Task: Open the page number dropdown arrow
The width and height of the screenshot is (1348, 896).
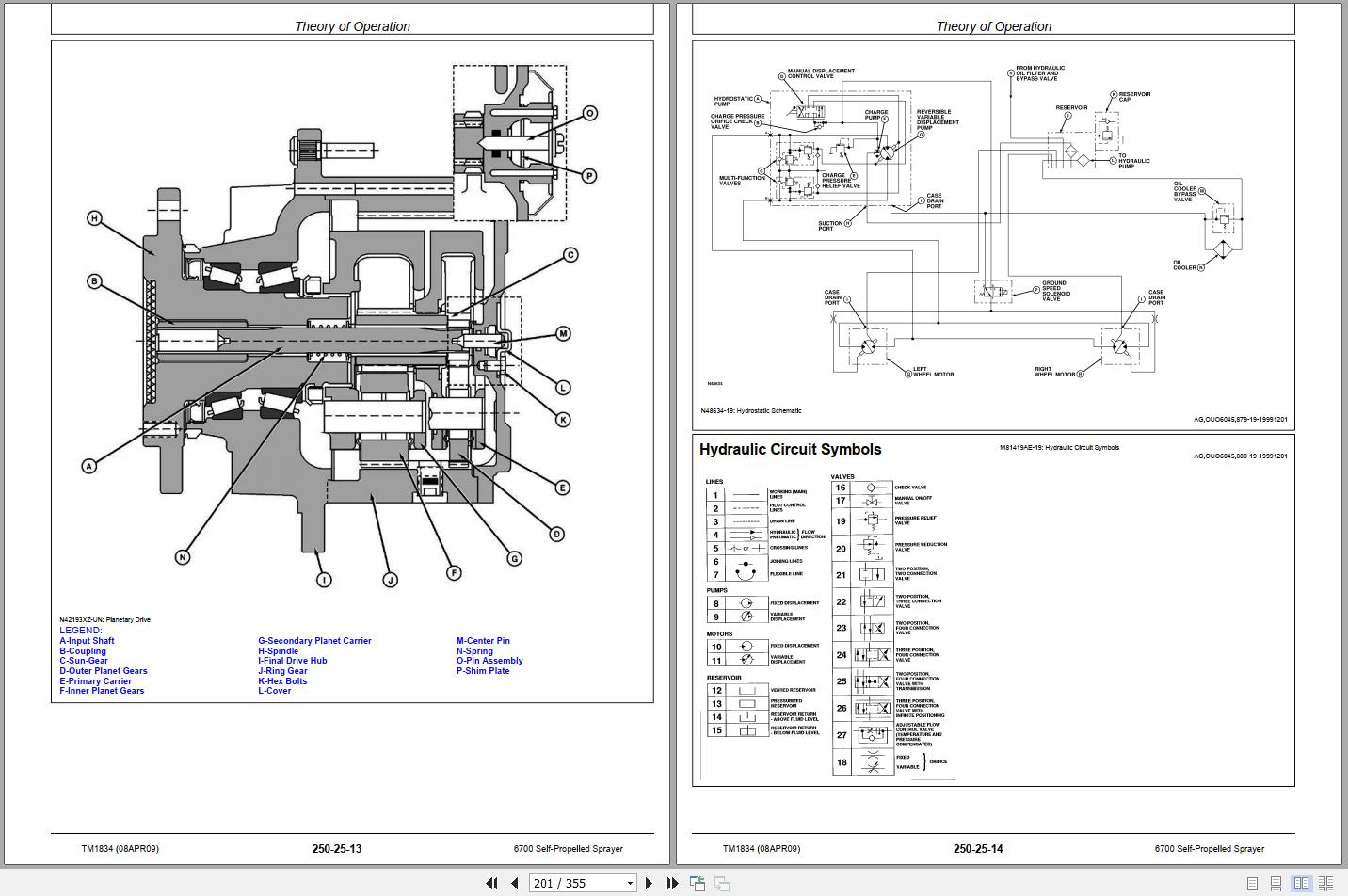Action: (x=630, y=883)
